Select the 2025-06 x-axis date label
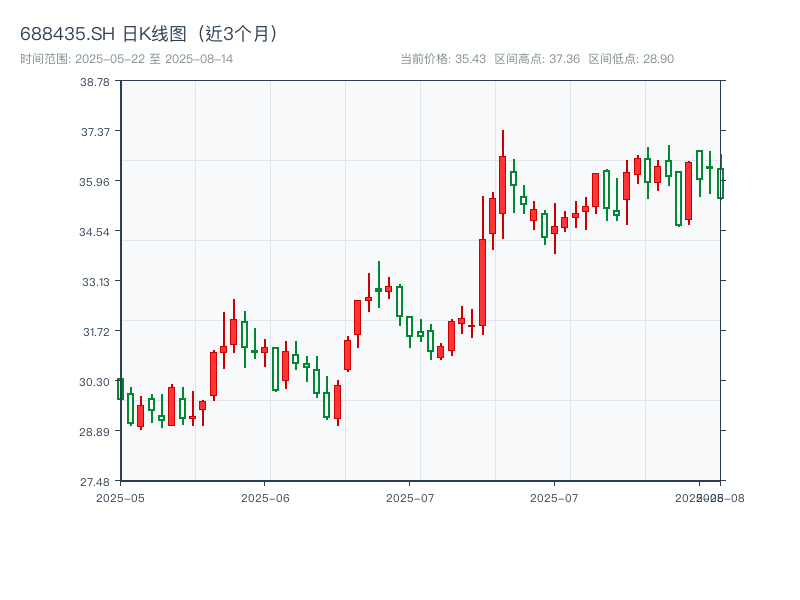The width and height of the screenshot is (800, 600). 265,497
